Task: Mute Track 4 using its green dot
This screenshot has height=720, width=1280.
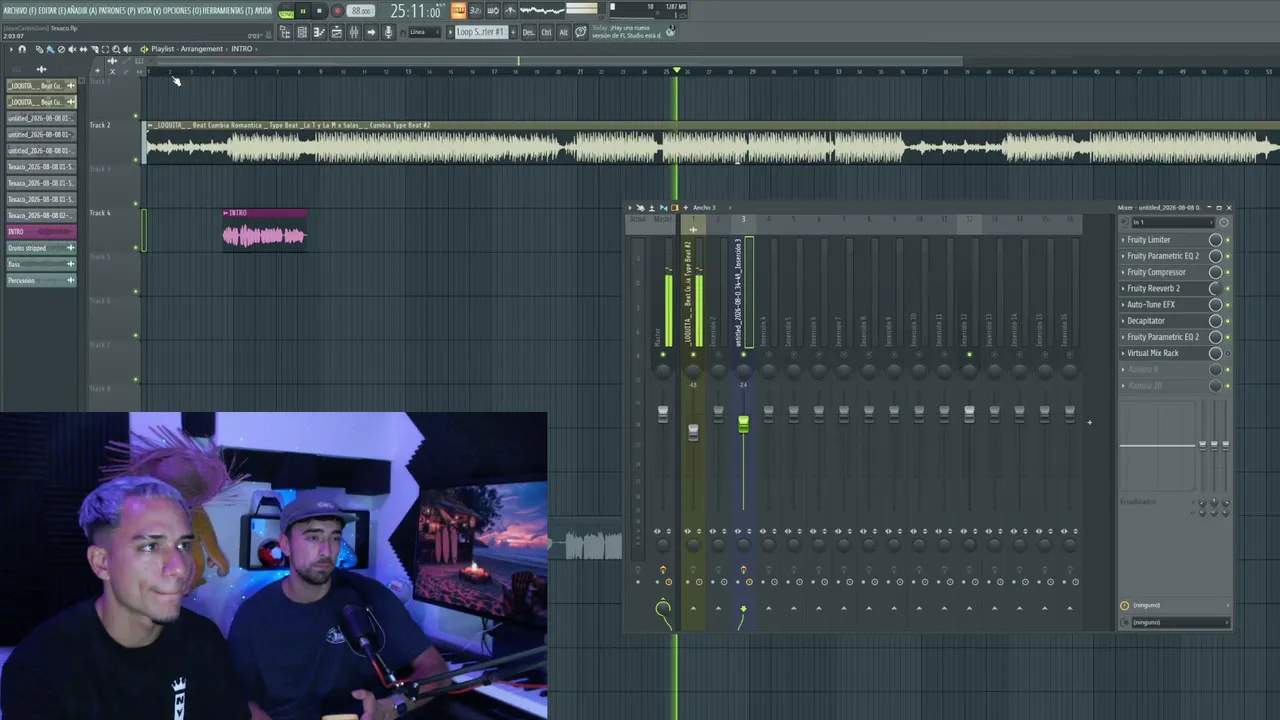Action: click(x=137, y=248)
